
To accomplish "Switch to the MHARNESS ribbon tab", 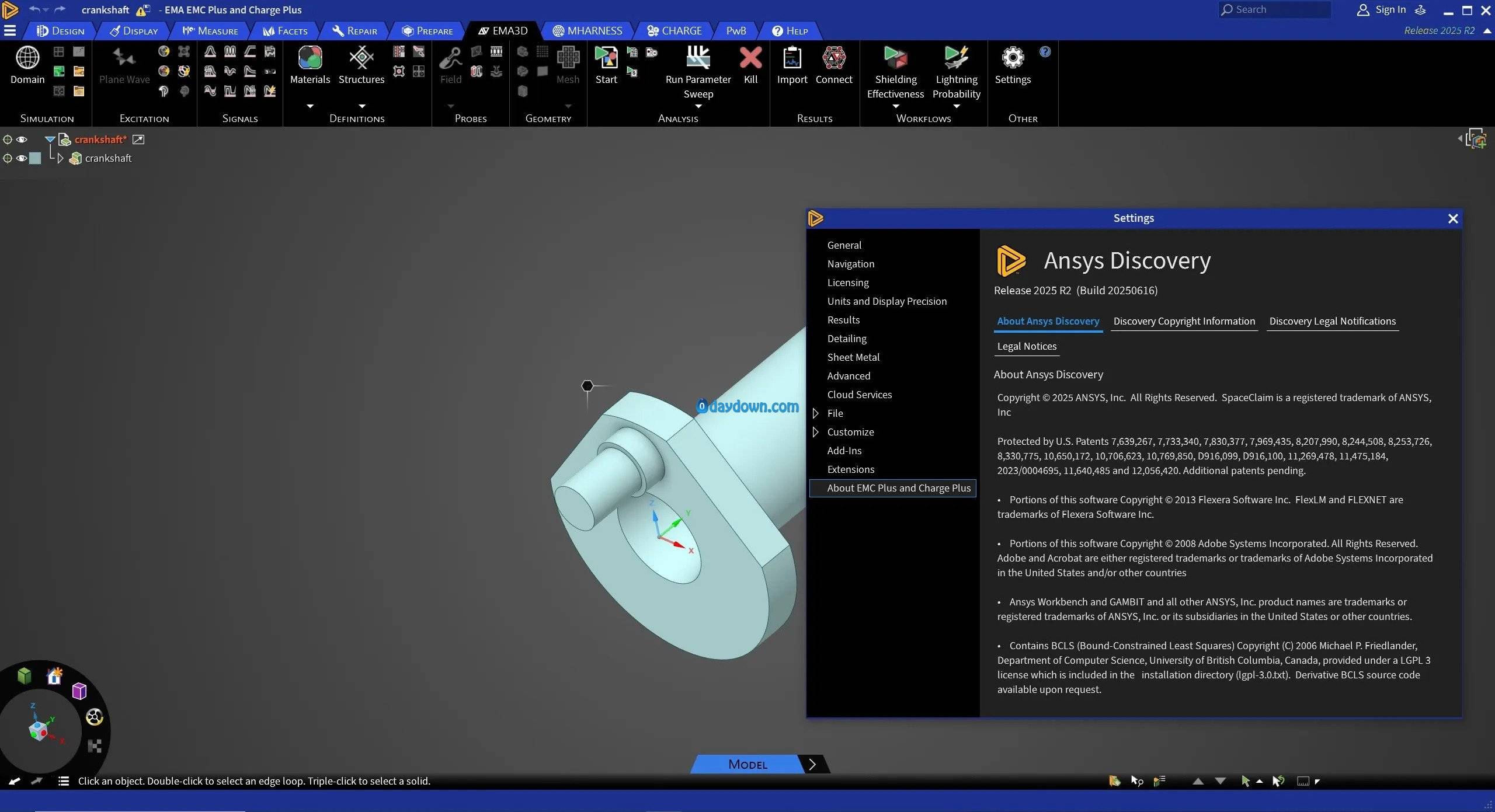I will pos(587,30).
